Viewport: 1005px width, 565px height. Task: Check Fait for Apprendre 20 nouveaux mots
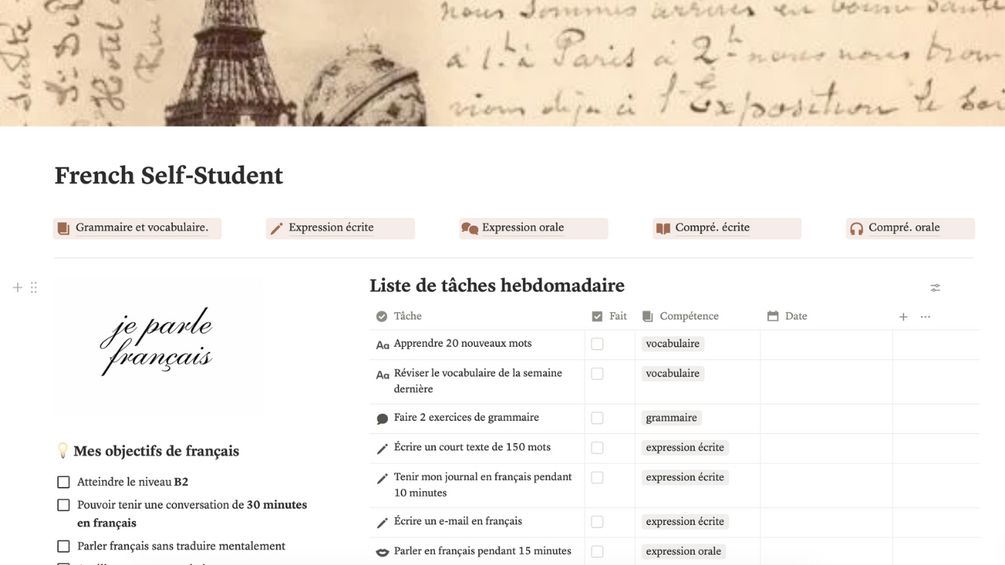pyautogui.click(x=597, y=344)
